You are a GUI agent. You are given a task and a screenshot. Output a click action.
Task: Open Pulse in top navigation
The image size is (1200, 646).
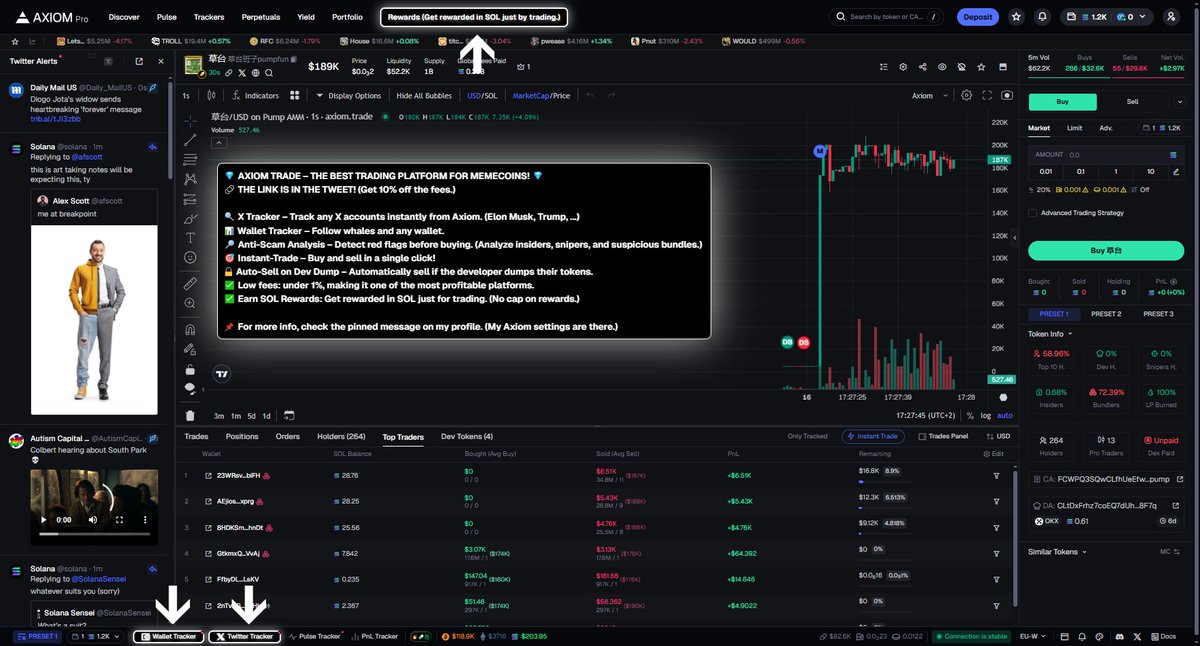[x=167, y=17]
